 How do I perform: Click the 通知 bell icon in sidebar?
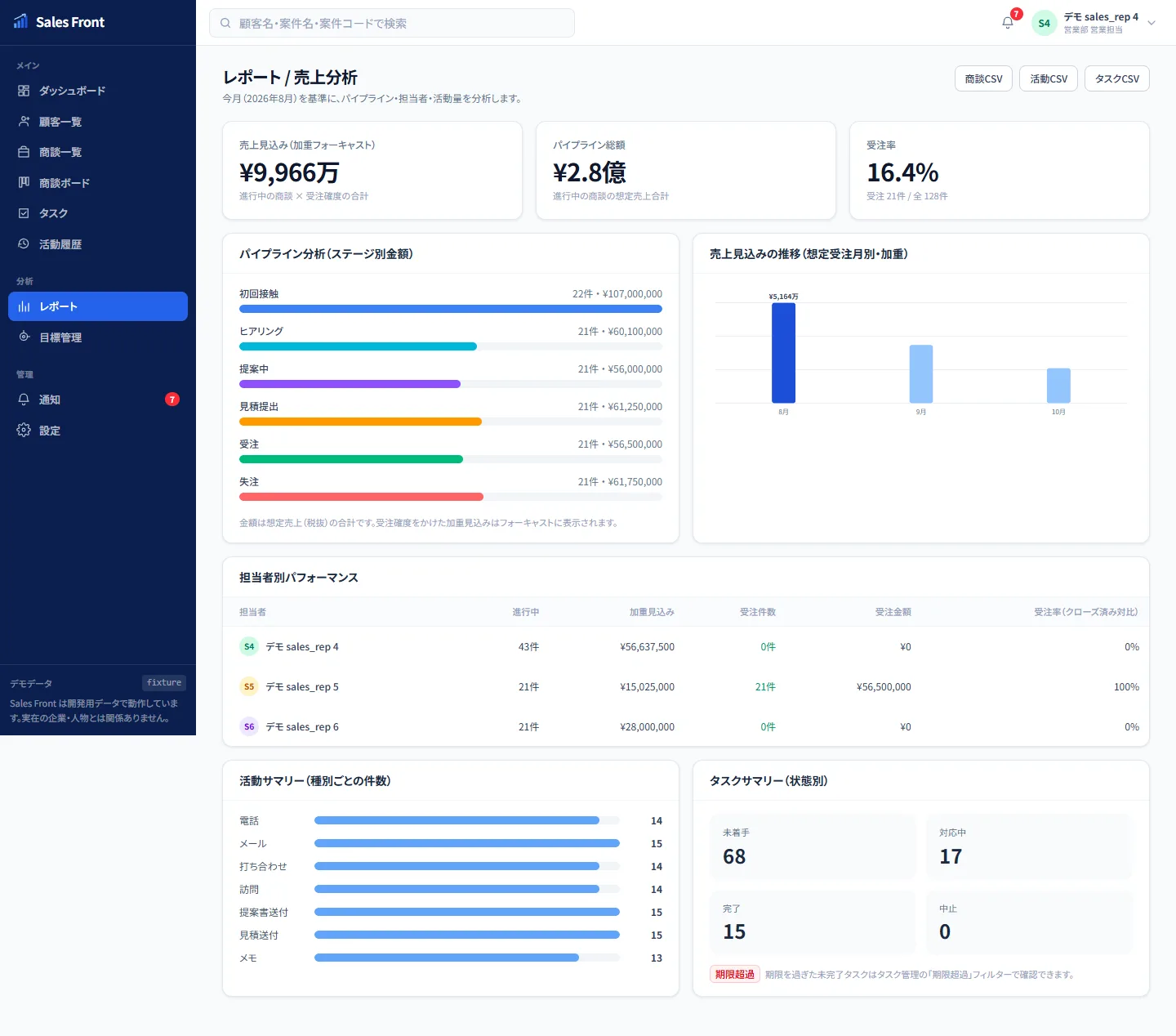[x=24, y=400]
